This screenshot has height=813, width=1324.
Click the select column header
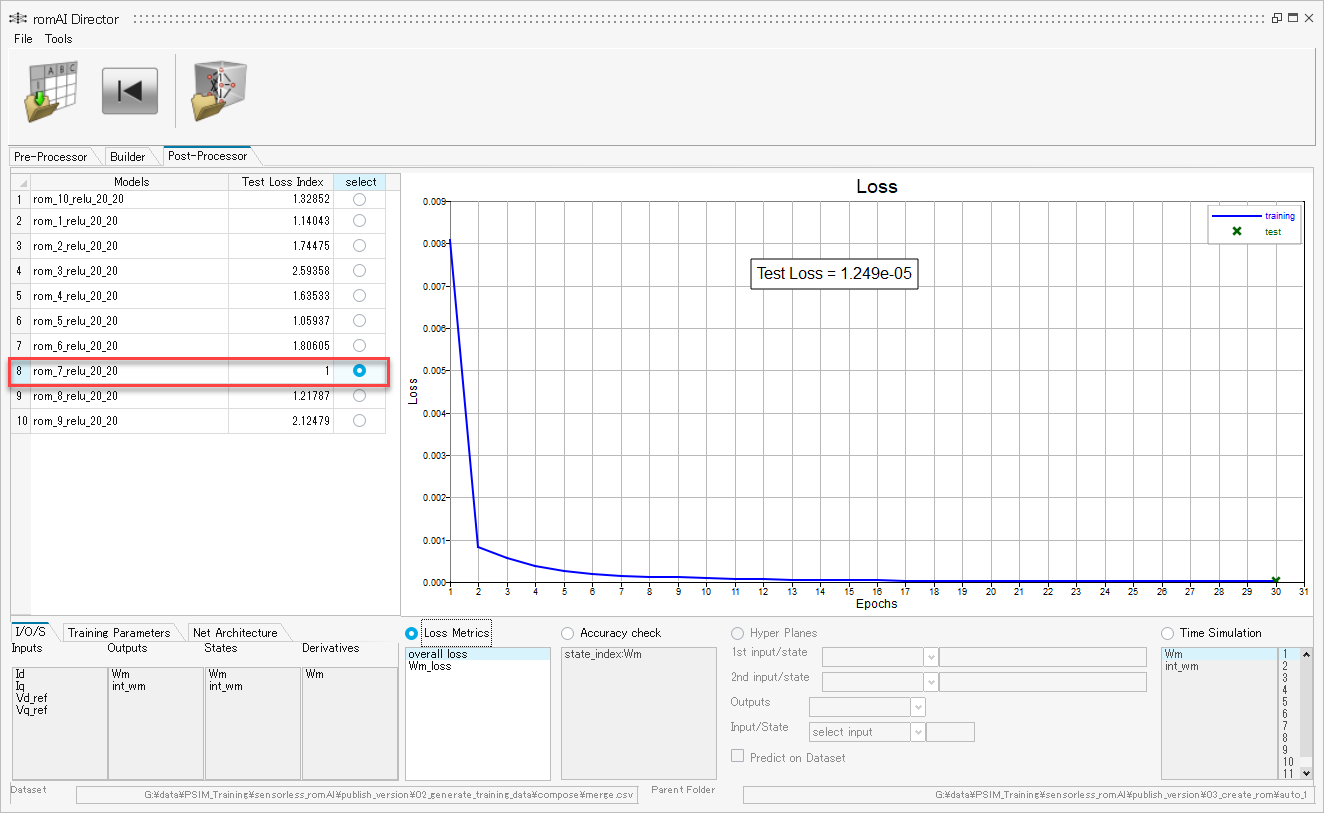pyautogui.click(x=360, y=182)
